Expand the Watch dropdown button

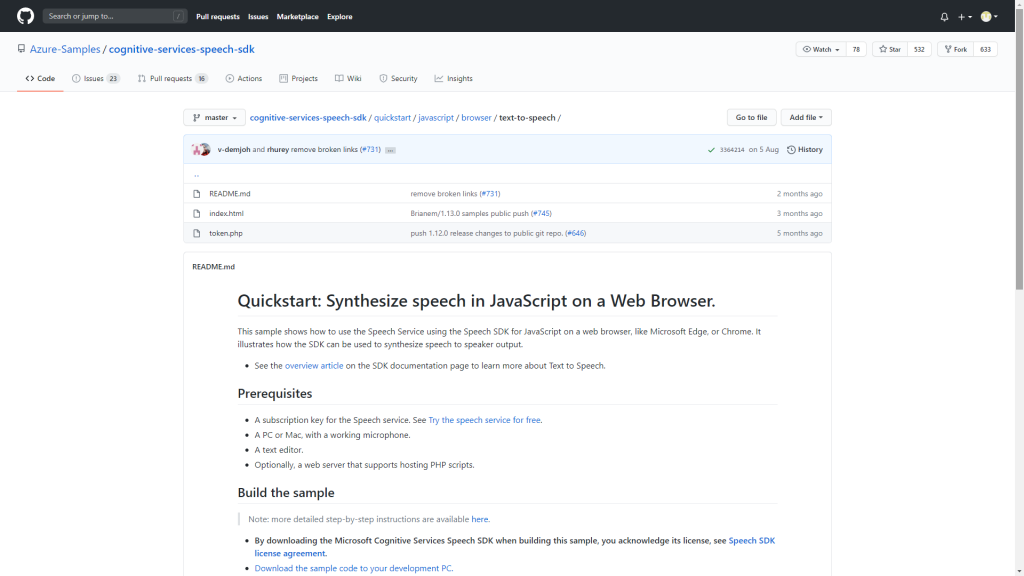coord(821,49)
